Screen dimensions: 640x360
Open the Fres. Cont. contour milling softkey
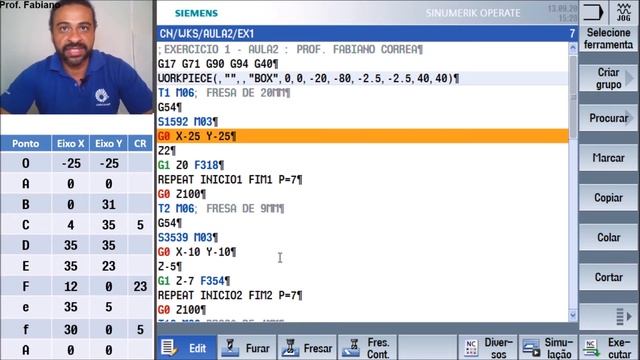click(367, 348)
